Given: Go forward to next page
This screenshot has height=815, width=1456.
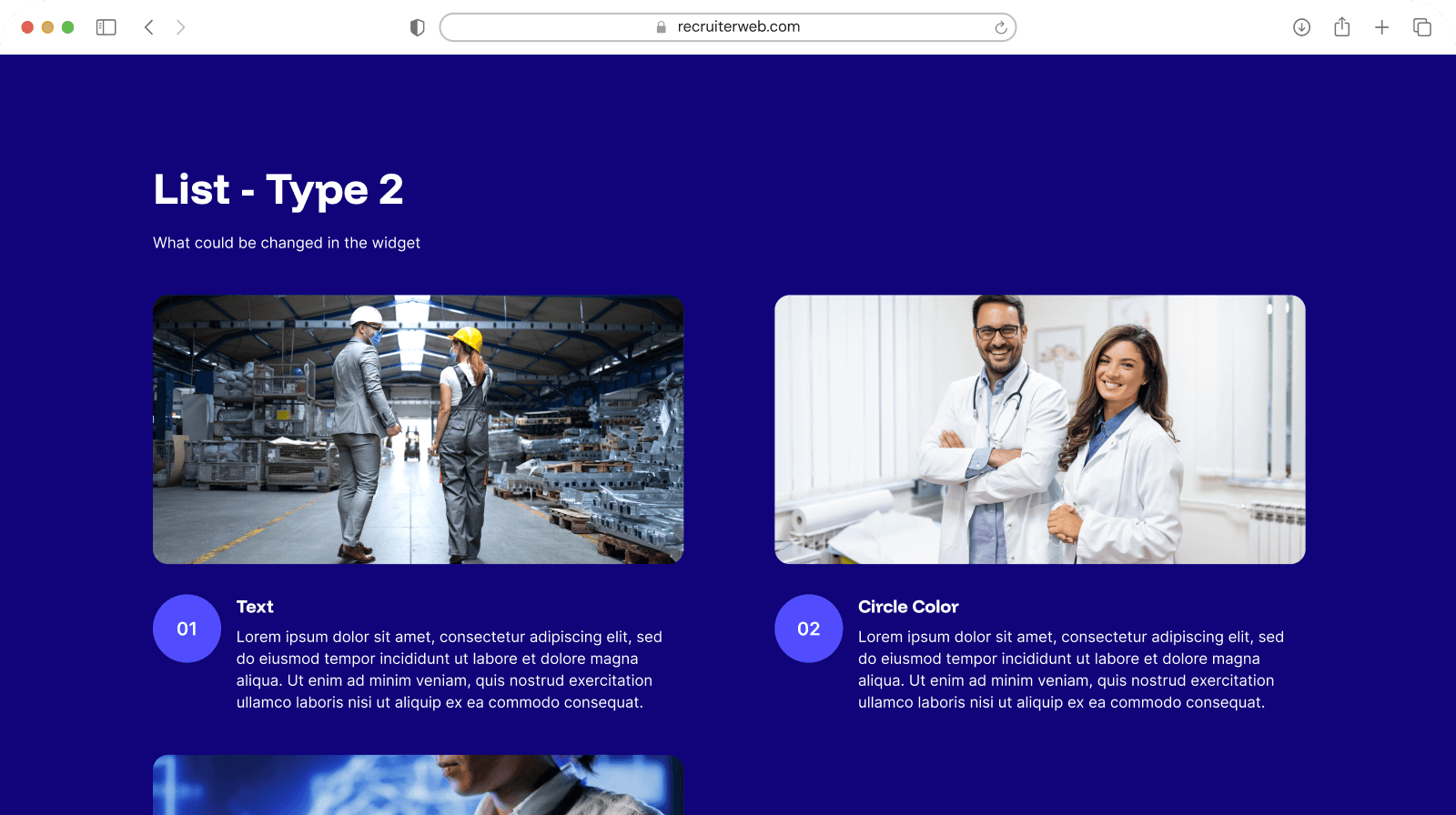Looking at the screenshot, I should point(180,27).
